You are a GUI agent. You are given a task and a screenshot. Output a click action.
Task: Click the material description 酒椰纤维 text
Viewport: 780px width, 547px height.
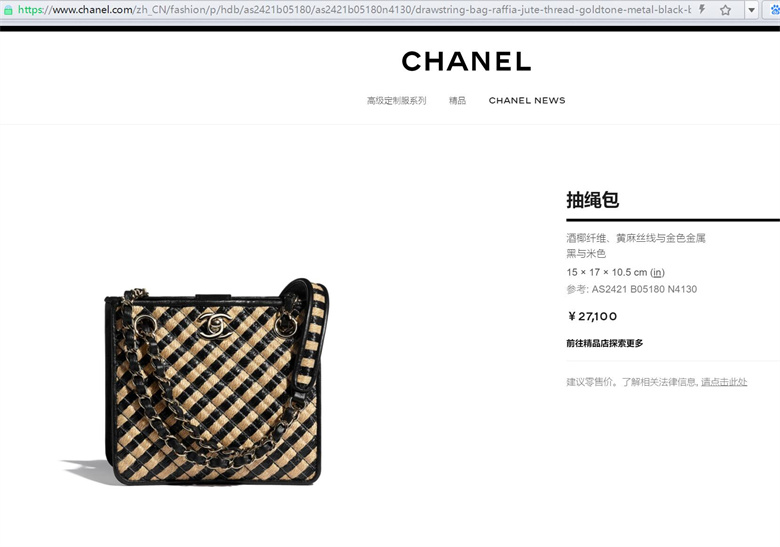pos(586,238)
